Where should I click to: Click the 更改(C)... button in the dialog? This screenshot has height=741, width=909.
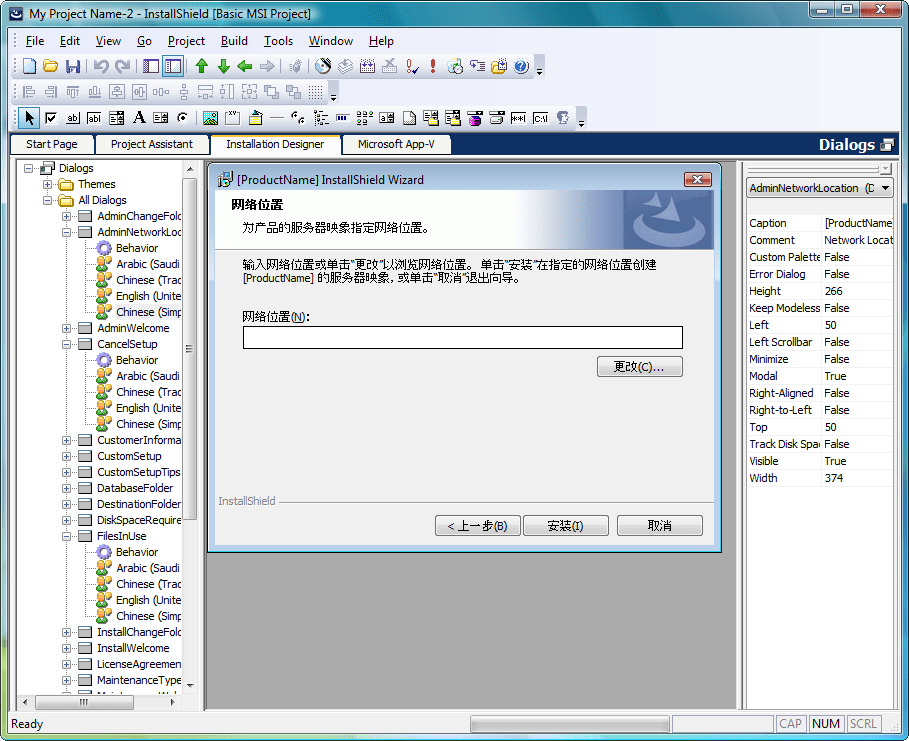point(639,366)
